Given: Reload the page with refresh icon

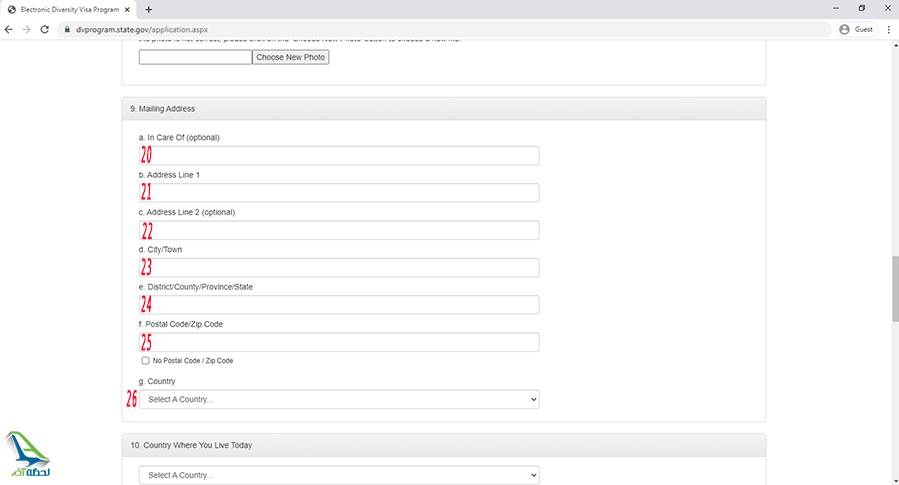Looking at the screenshot, I should coord(45,30).
